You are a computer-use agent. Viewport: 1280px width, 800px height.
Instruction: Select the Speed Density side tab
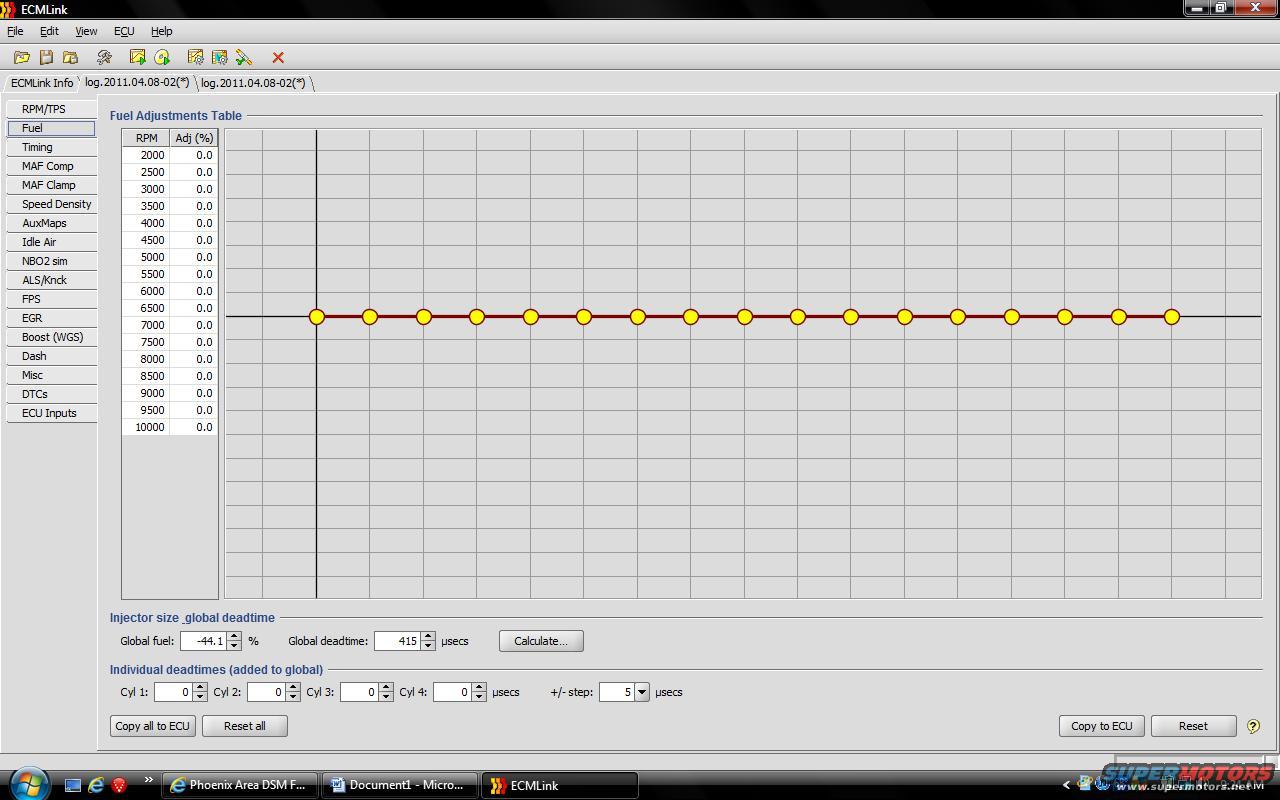51,204
